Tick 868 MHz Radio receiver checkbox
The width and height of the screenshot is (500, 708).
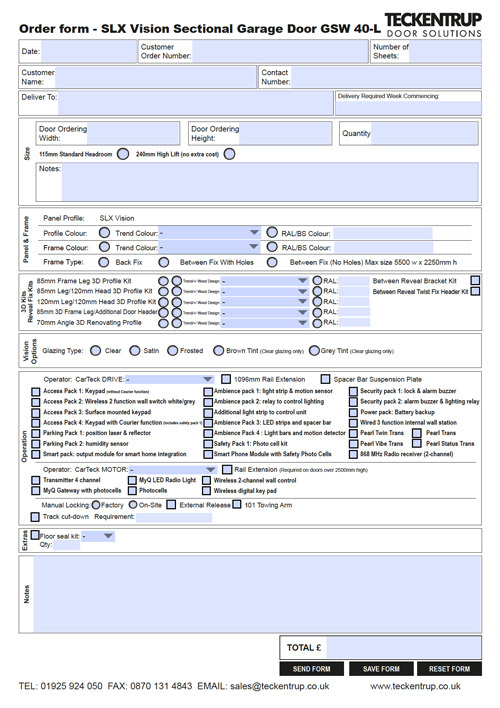353,454
